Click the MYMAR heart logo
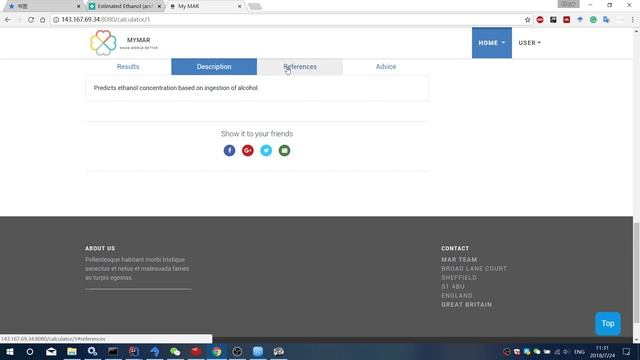Image resolution: width=640 pixels, height=360 pixels. (x=103, y=42)
